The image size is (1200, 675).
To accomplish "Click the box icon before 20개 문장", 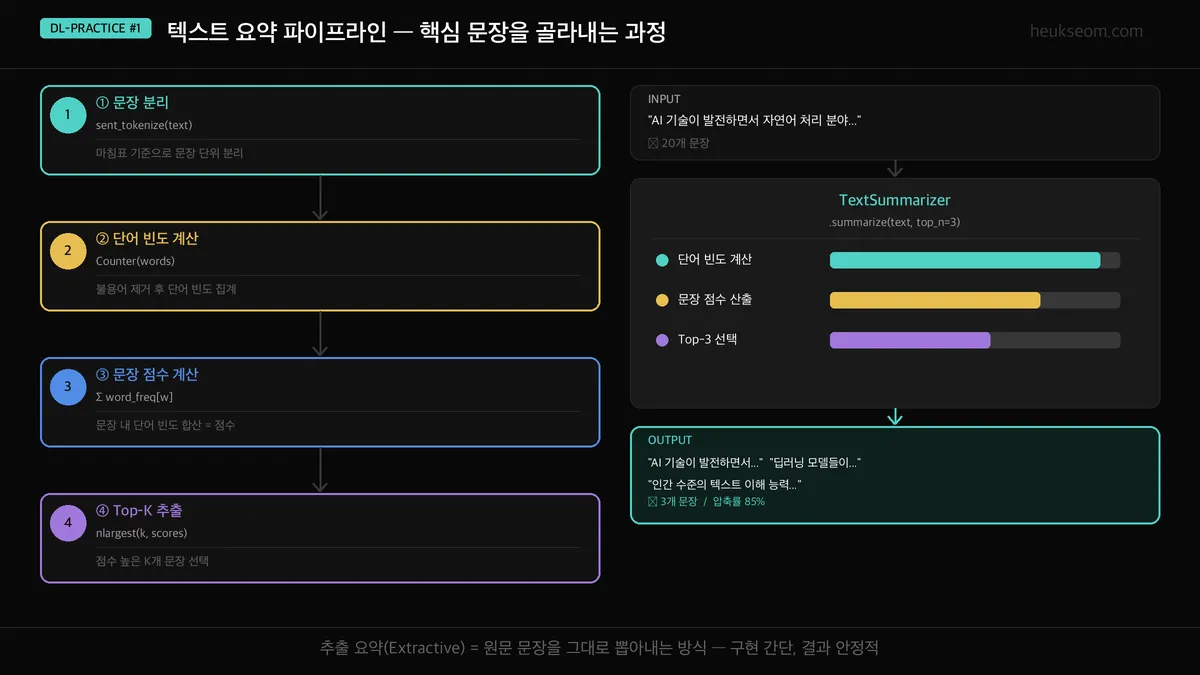I will [653, 143].
